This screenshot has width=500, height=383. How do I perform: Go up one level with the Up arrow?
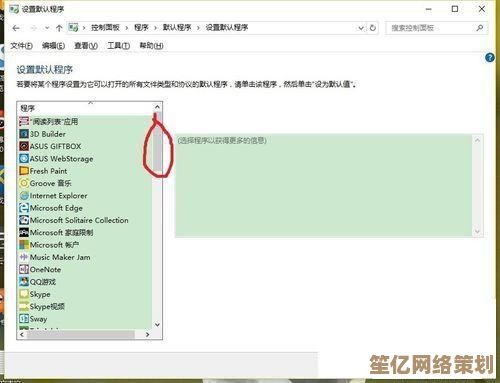[59, 28]
